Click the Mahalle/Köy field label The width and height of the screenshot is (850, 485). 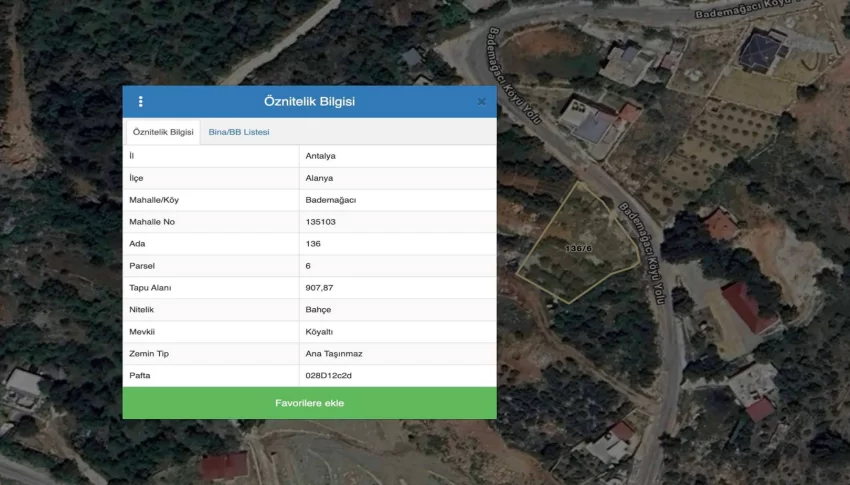pos(154,200)
